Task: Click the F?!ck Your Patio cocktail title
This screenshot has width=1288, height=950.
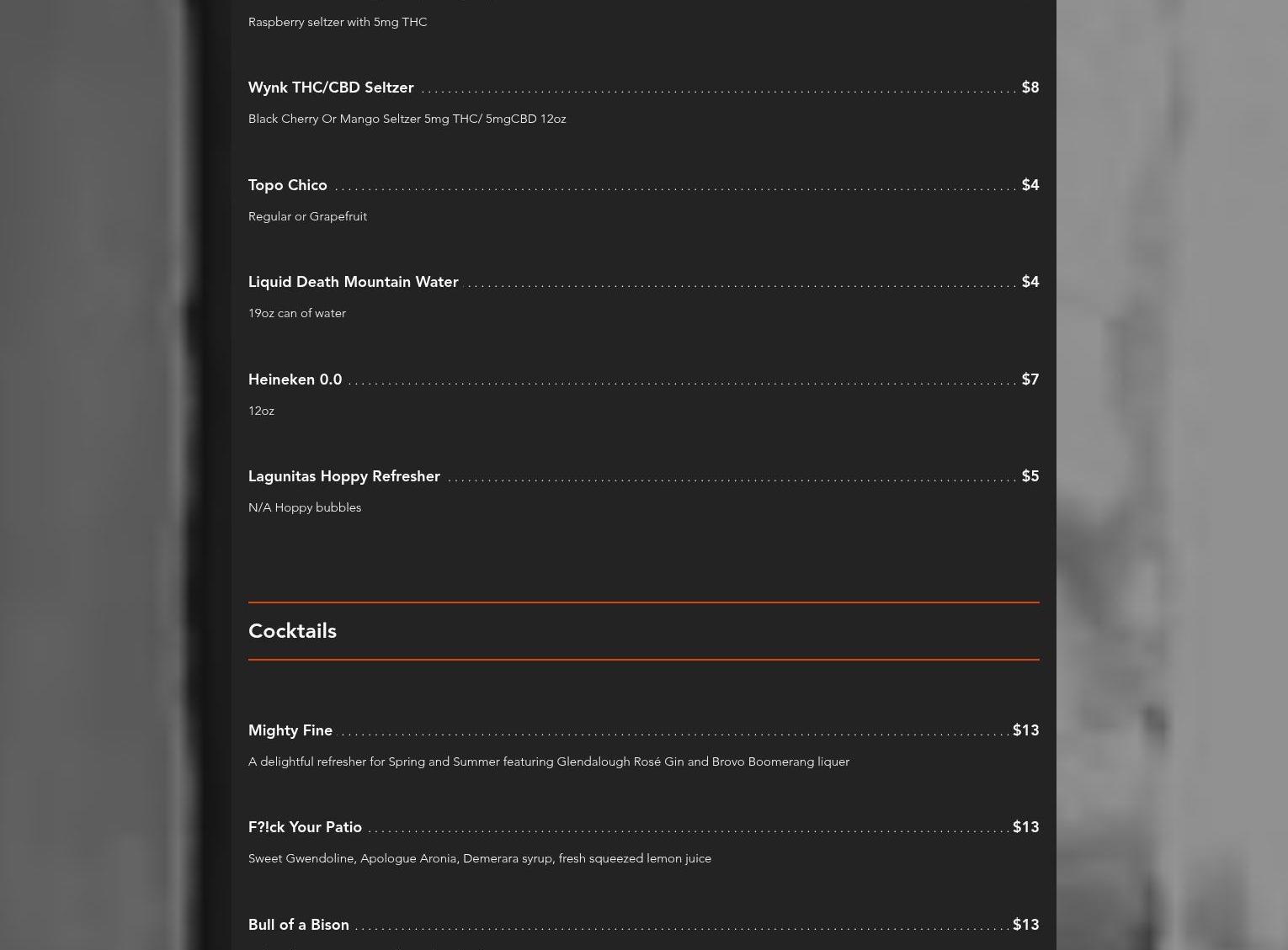Action: 305,827
